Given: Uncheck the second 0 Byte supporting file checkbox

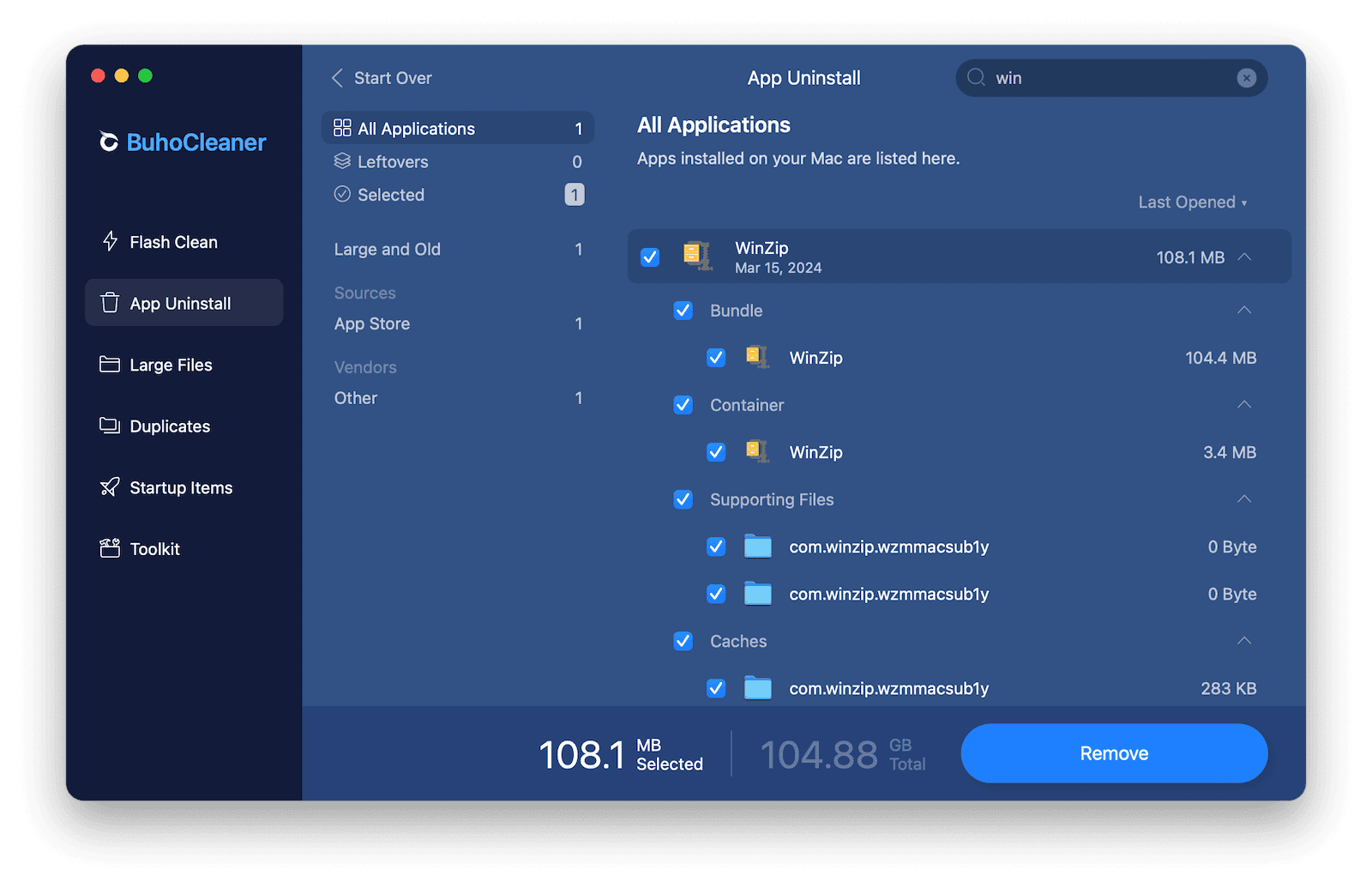Looking at the screenshot, I should [716, 594].
